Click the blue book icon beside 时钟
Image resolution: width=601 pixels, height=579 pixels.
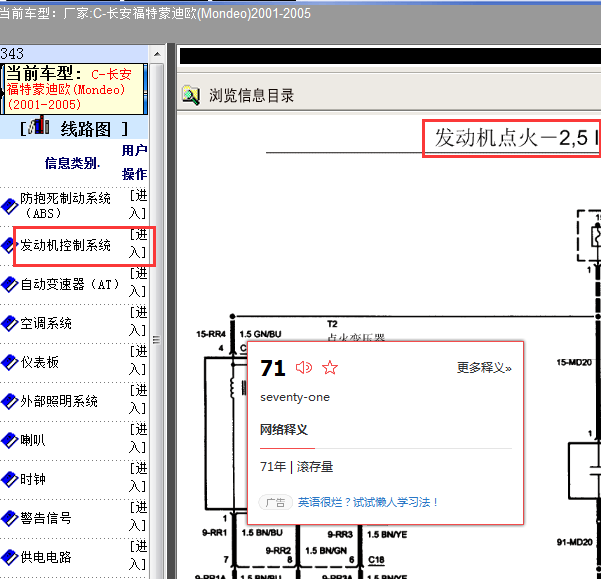pyautogui.click(x=9, y=479)
